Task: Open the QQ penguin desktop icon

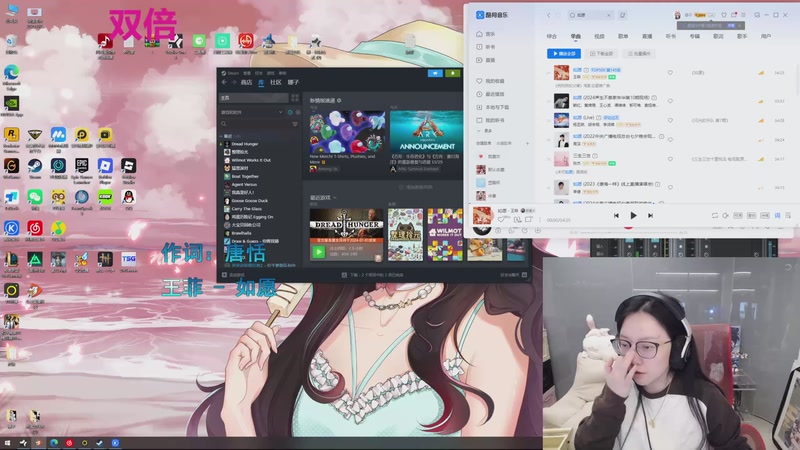Action: 129,199
